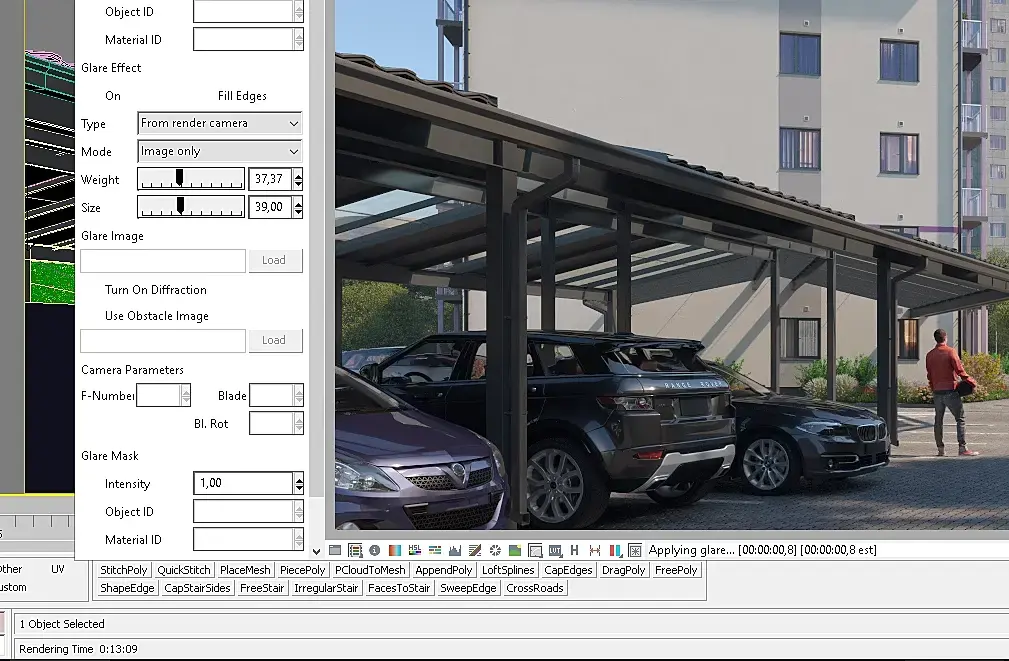Click the chevron below the panel scrollbar
Image resolution: width=1009 pixels, height=661 pixels.
(x=317, y=551)
